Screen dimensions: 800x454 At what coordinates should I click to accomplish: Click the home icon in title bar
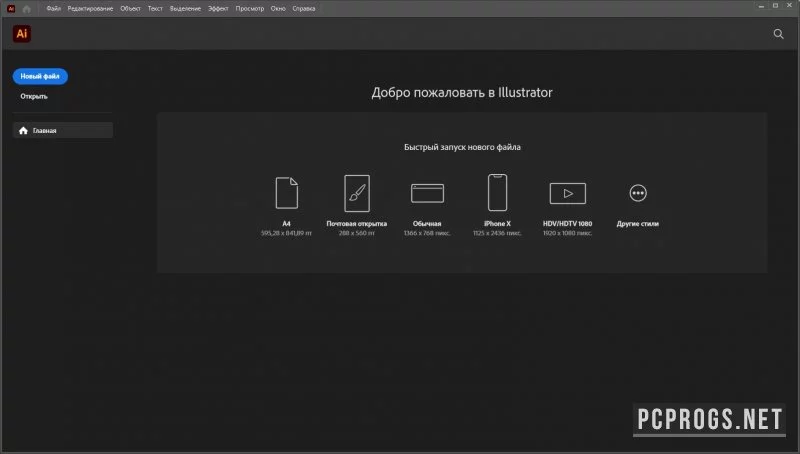(27, 9)
